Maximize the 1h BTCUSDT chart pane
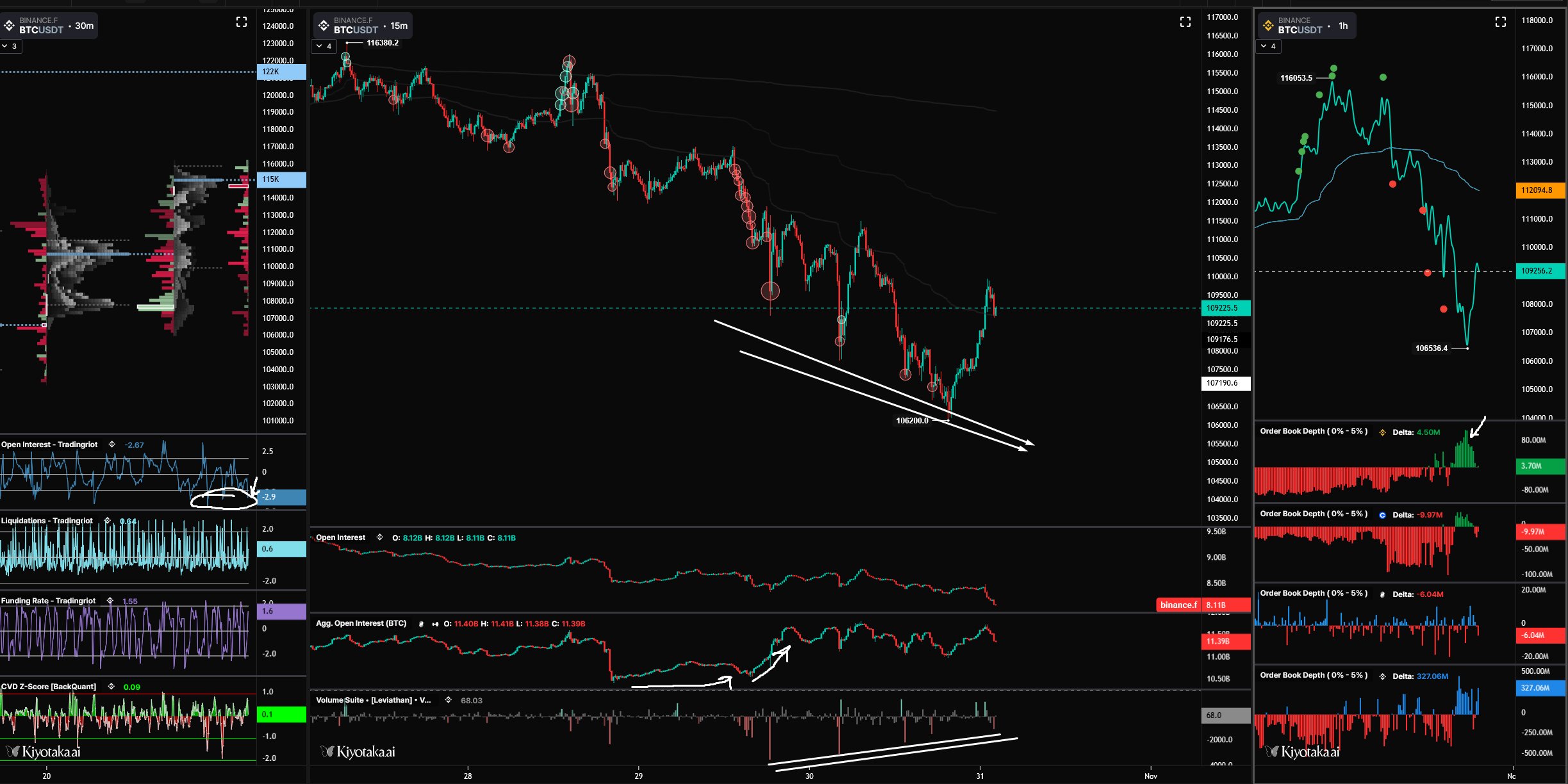The image size is (1568, 784). (1500, 22)
